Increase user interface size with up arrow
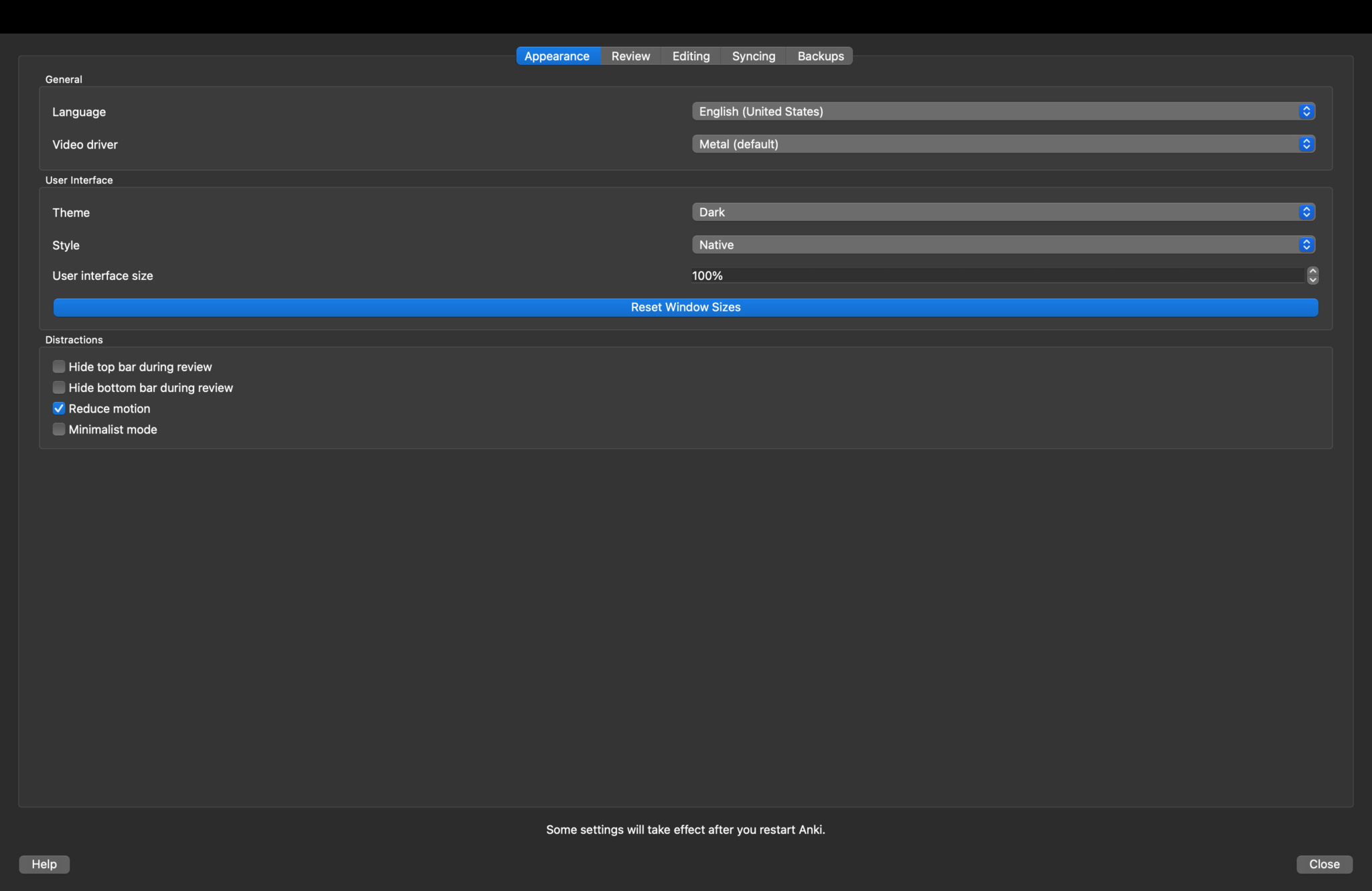 click(1313, 271)
